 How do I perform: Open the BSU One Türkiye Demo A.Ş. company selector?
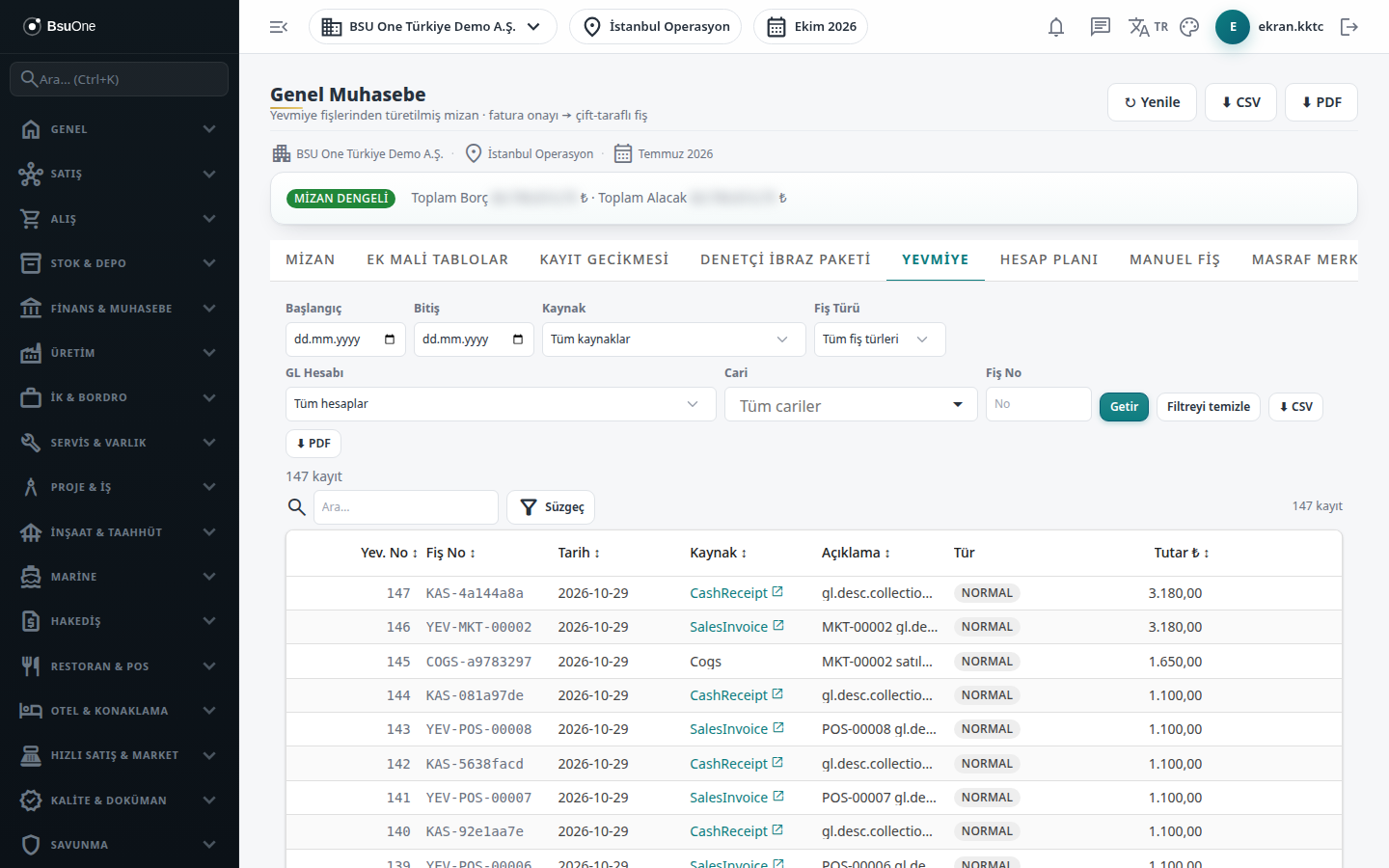point(433,27)
